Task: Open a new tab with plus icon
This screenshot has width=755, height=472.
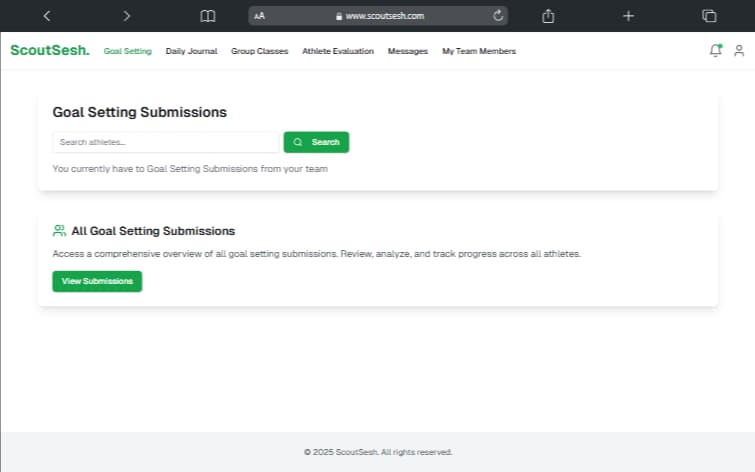Action: (x=628, y=16)
